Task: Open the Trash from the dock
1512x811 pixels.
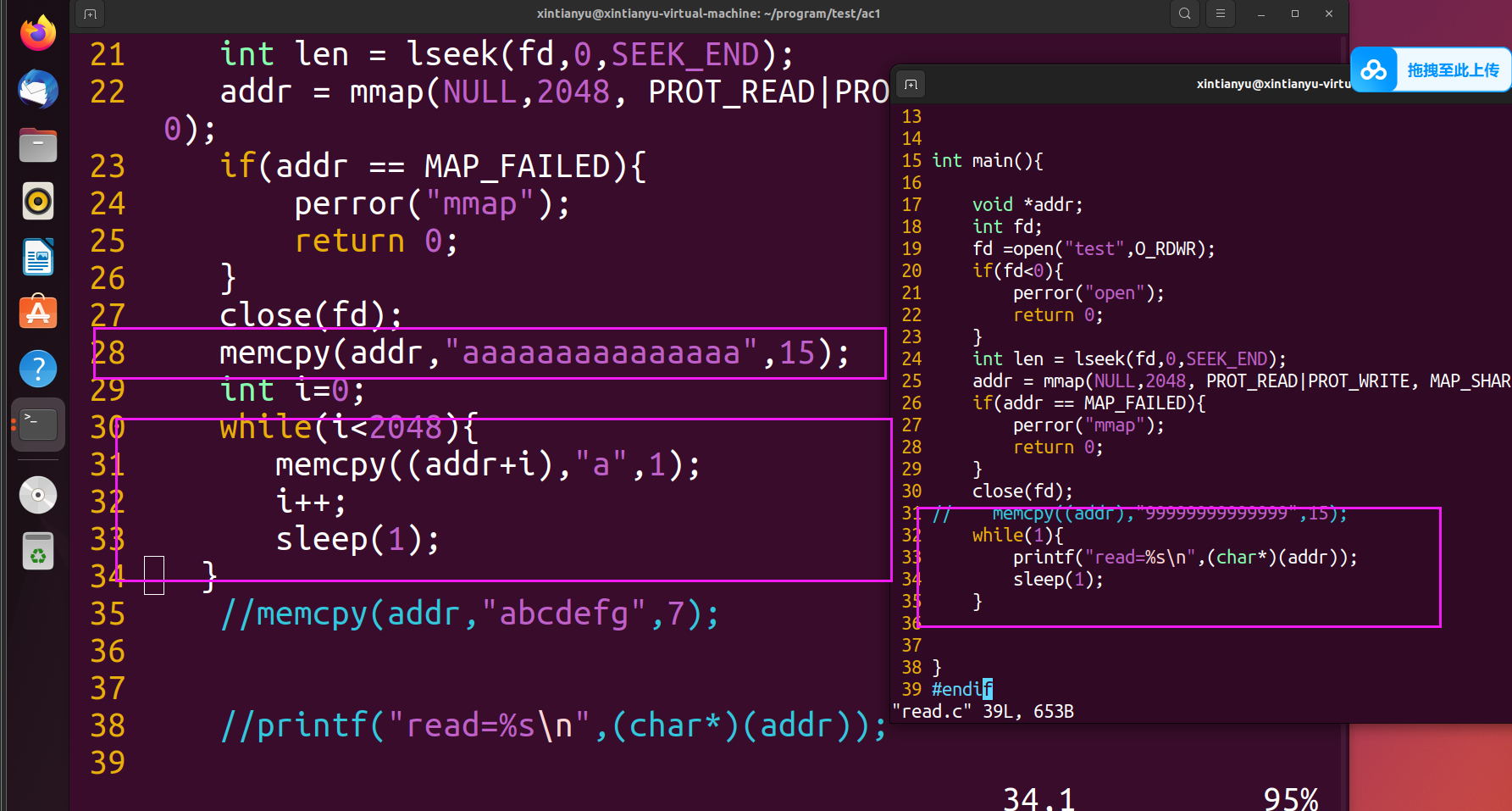Action: (x=37, y=550)
